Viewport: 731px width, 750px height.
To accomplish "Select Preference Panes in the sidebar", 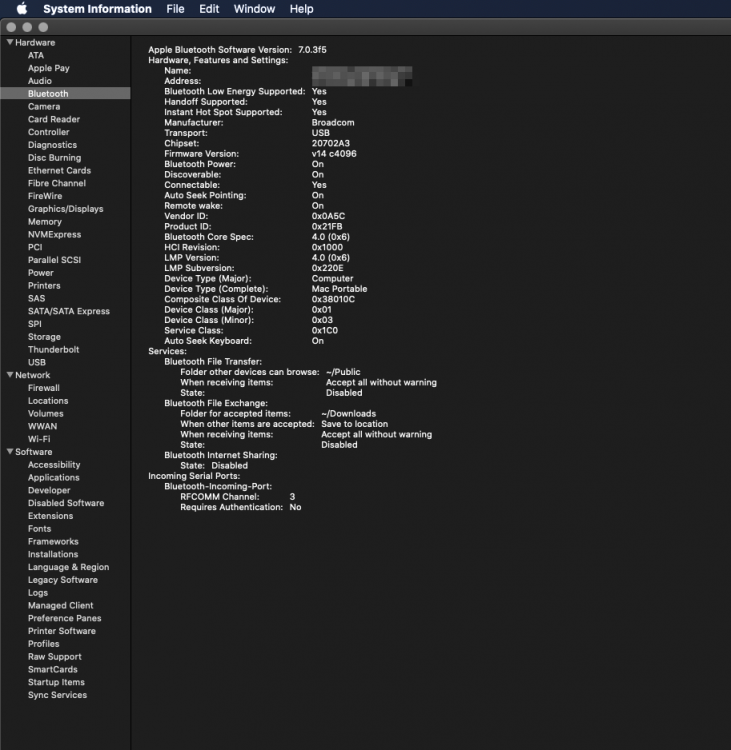I will (x=65, y=618).
